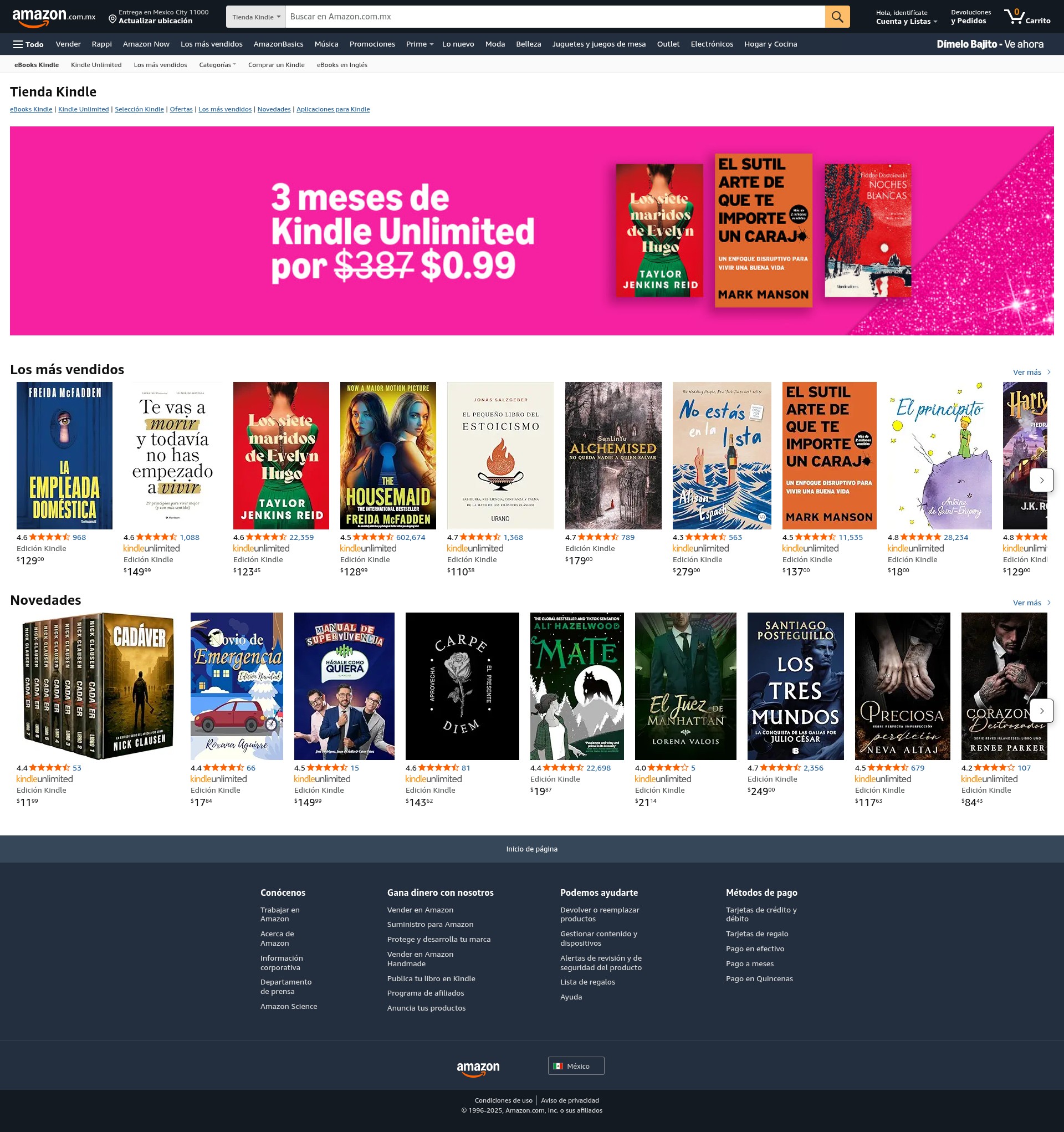1064x1132 pixels.
Task: Open Novio de Emergencia book cover
Action: (x=236, y=686)
